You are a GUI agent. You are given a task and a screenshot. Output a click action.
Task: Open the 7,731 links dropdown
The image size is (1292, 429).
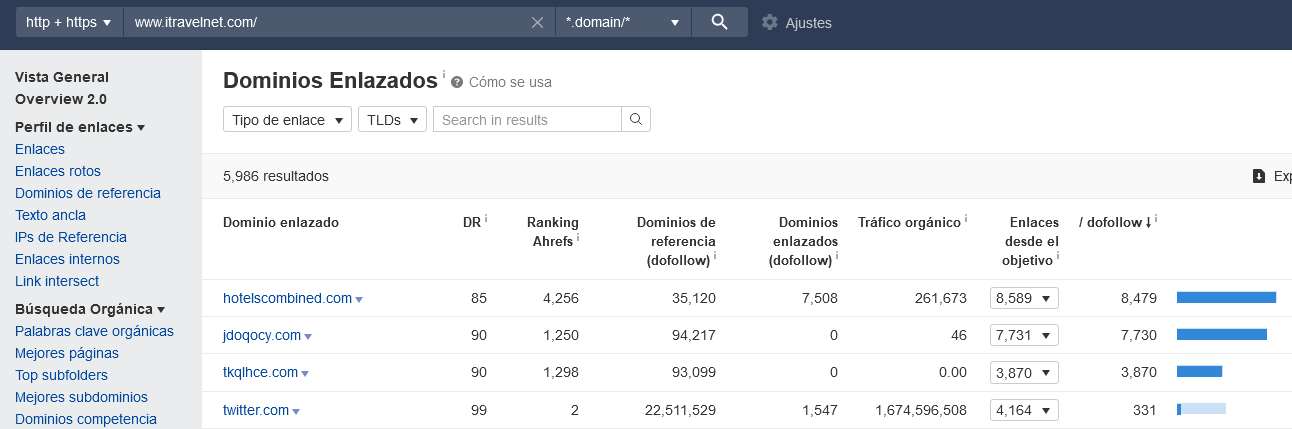pos(1024,335)
